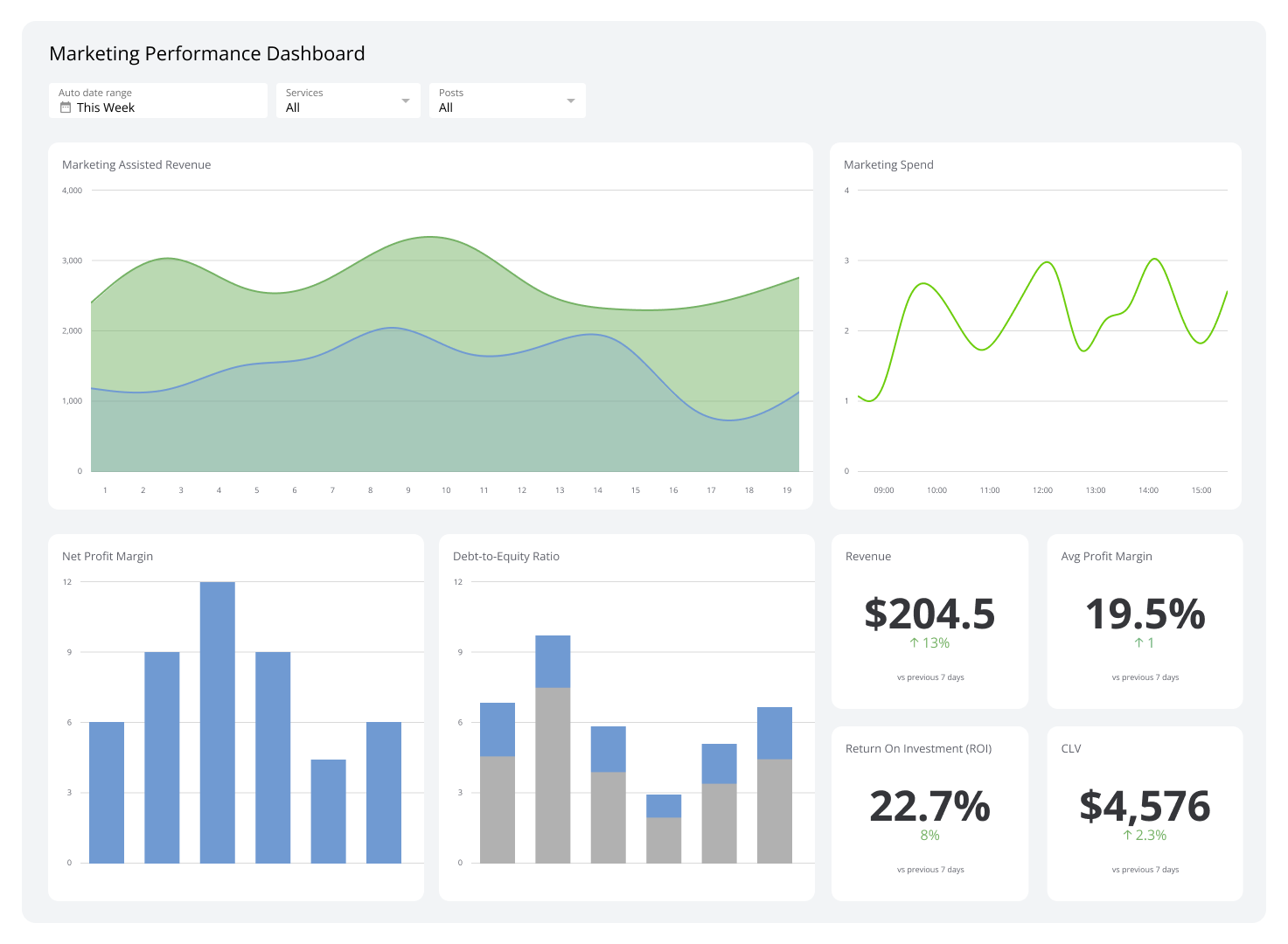
Task: Open the Services dropdown chevron
Action: [406, 100]
